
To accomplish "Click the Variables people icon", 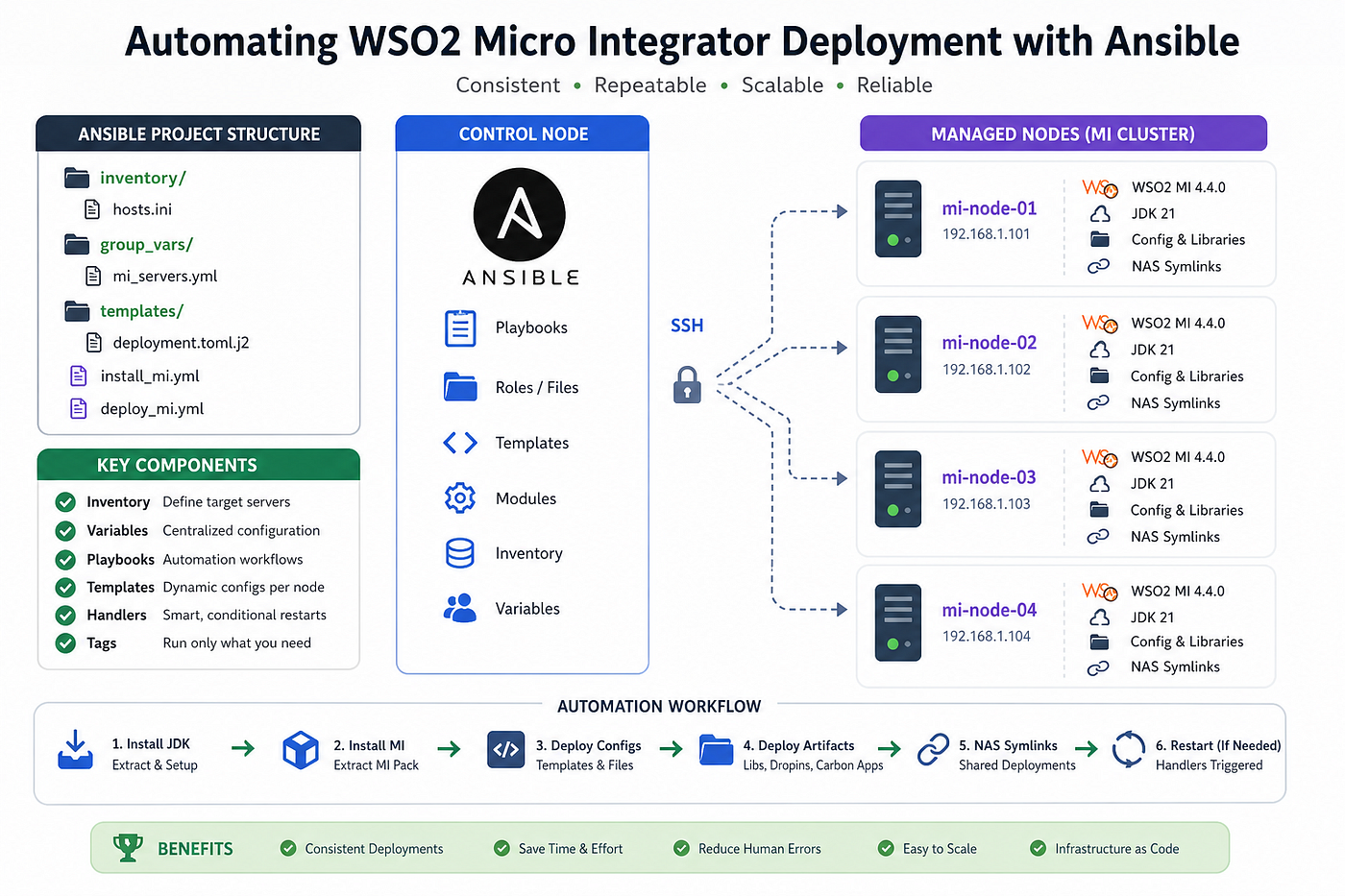I will click(460, 608).
